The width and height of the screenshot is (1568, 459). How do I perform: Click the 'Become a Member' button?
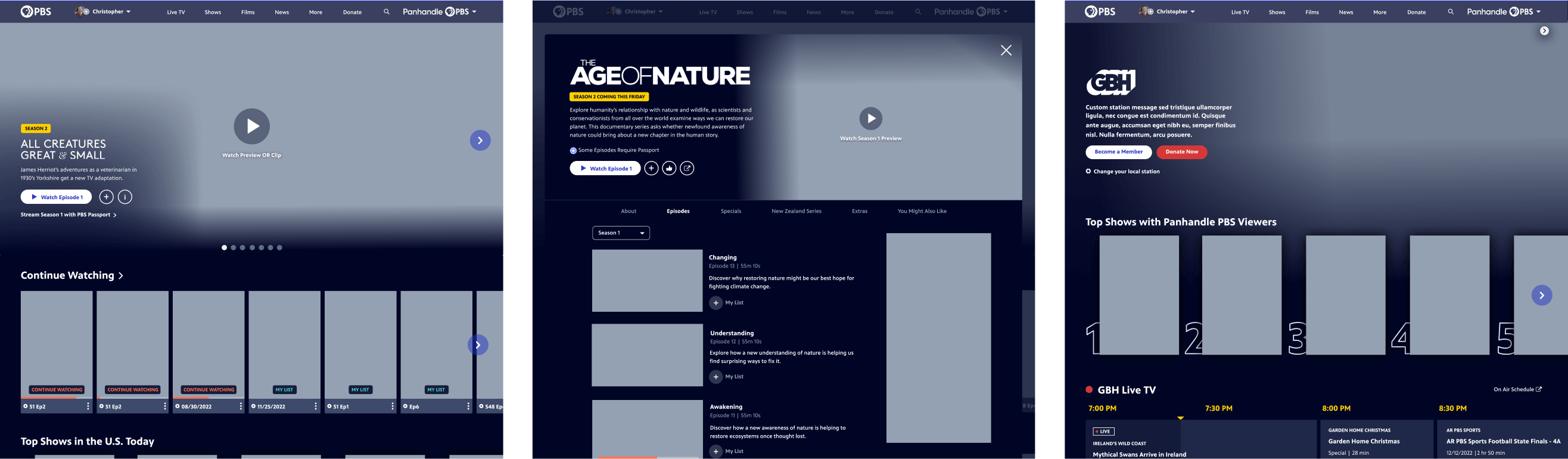click(1119, 151)
